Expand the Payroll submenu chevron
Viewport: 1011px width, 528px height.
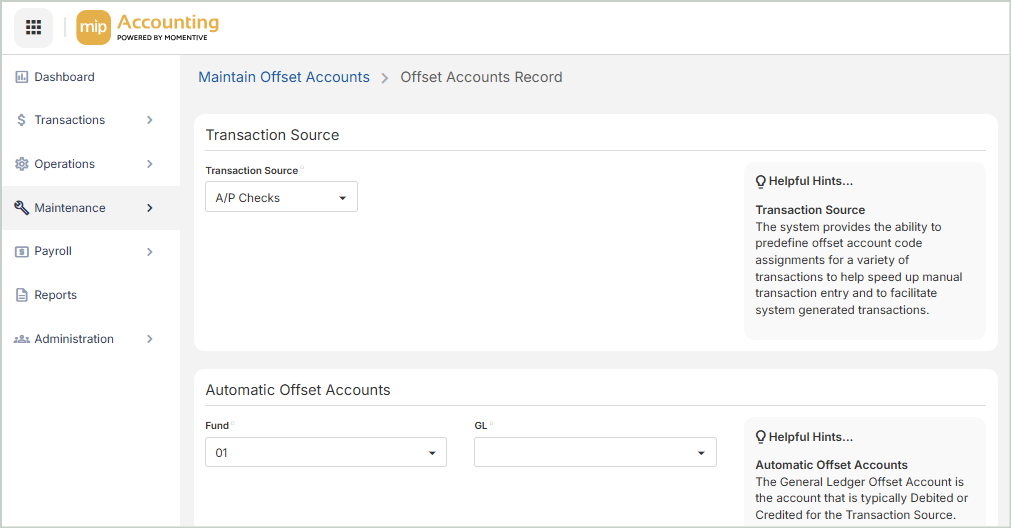pos(150,252)
